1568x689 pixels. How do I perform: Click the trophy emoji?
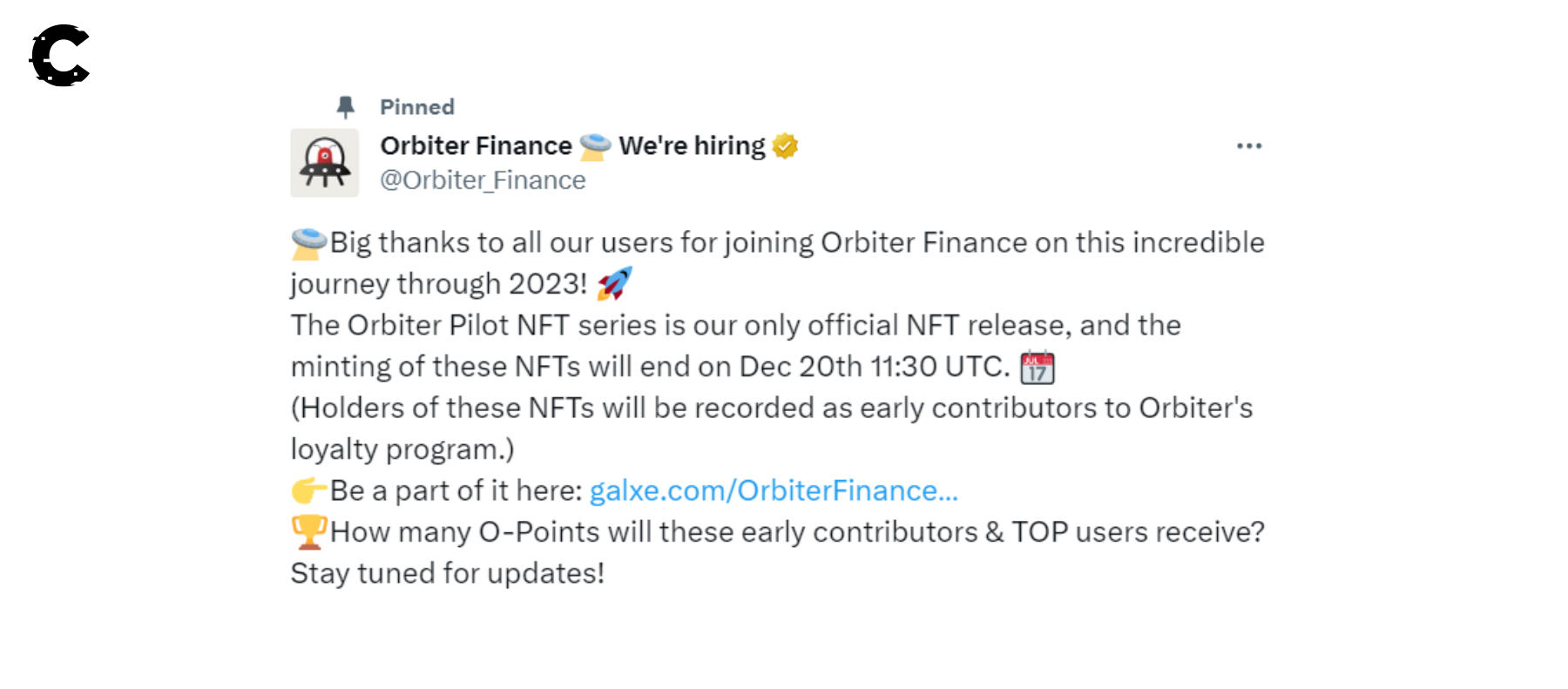(x=308, y=532)
